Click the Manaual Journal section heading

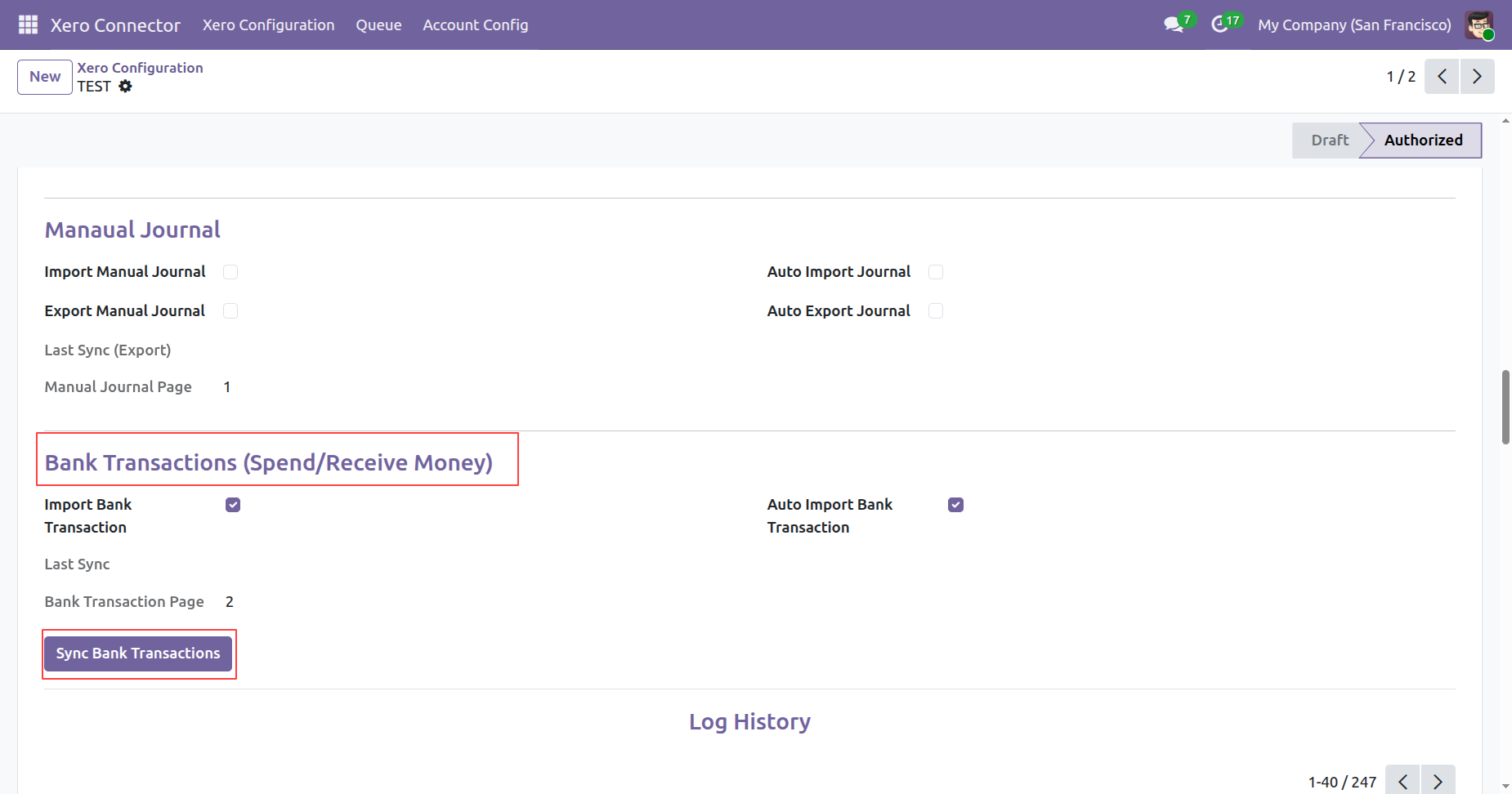[x=132, y=230]
